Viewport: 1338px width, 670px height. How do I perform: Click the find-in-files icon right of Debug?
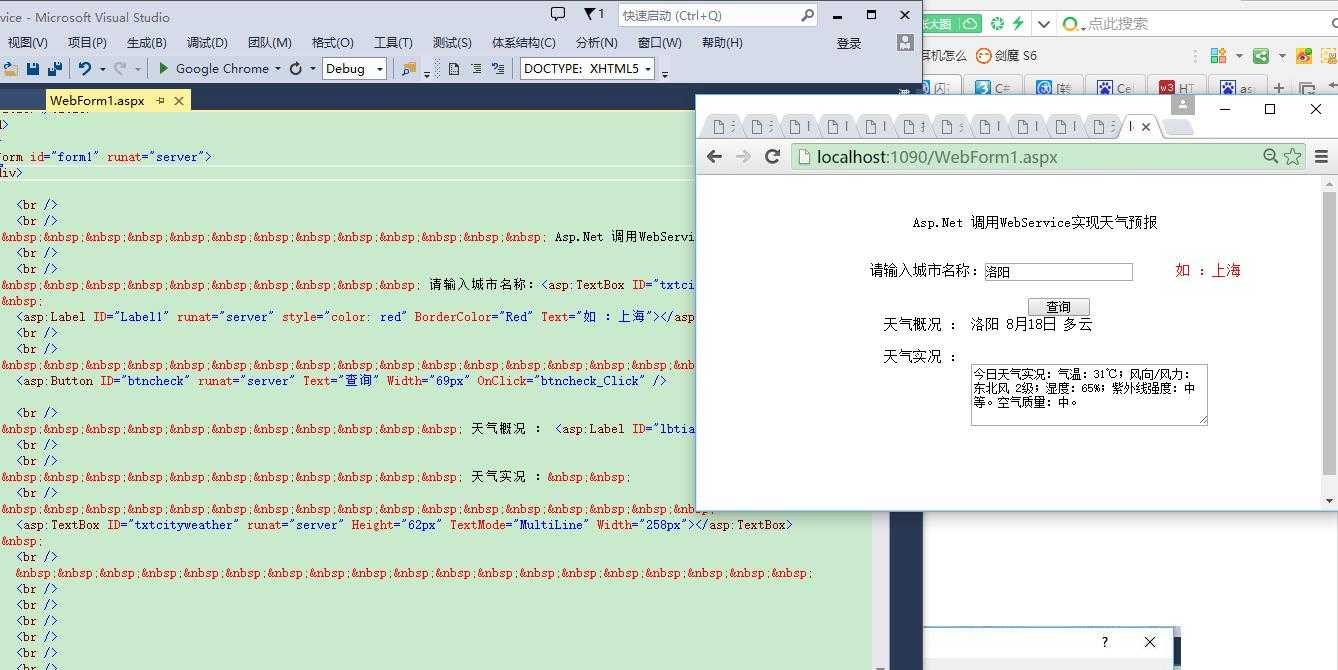[x=408, y=69]
